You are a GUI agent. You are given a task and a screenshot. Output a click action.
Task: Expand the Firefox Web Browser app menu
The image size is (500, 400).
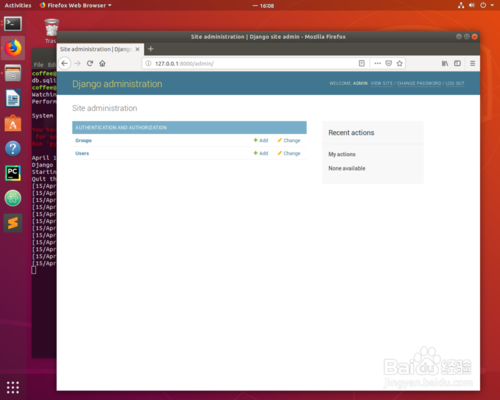tap(75, 5)
